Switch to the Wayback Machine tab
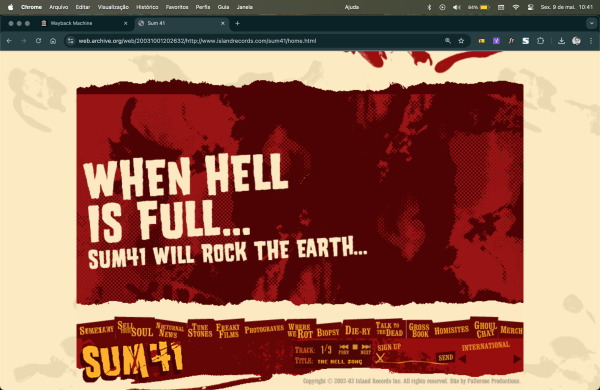The image size is (600, 390). (85, 23)
